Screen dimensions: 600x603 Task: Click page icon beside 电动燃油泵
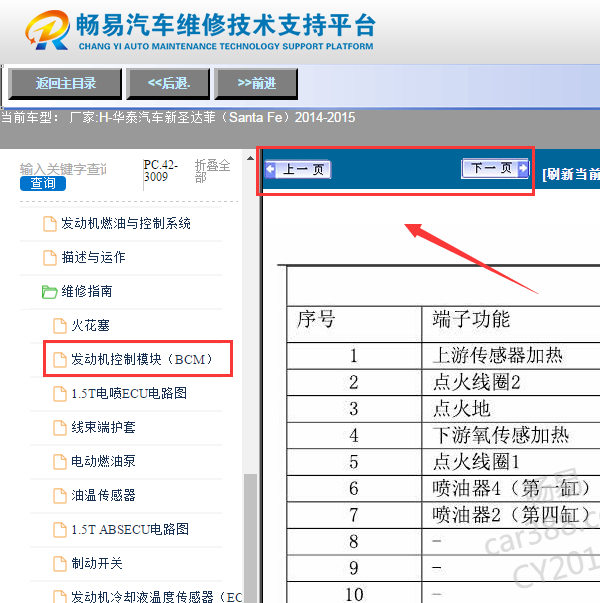pyautogui.click(x=60, y=461)
